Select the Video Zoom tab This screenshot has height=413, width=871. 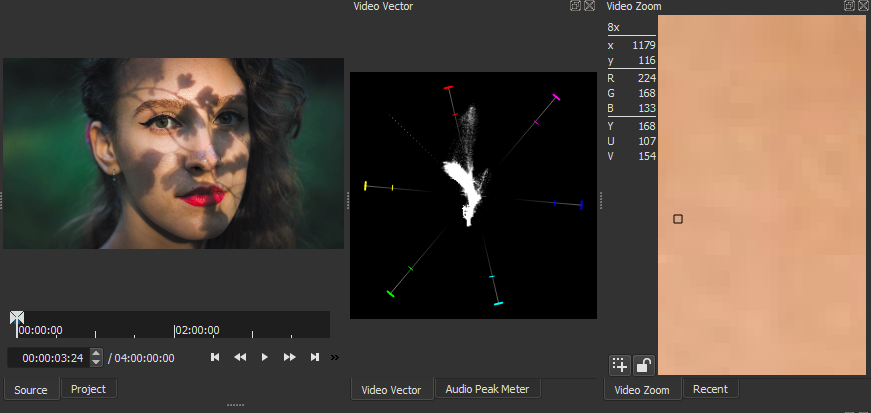(642, 389)
